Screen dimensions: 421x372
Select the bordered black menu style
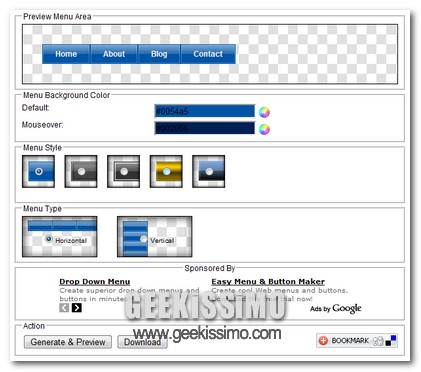[124, 171]
